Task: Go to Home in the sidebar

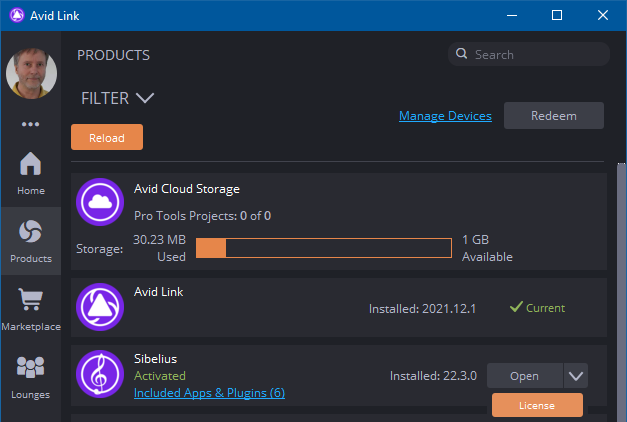Action: (x=31, y=172)
